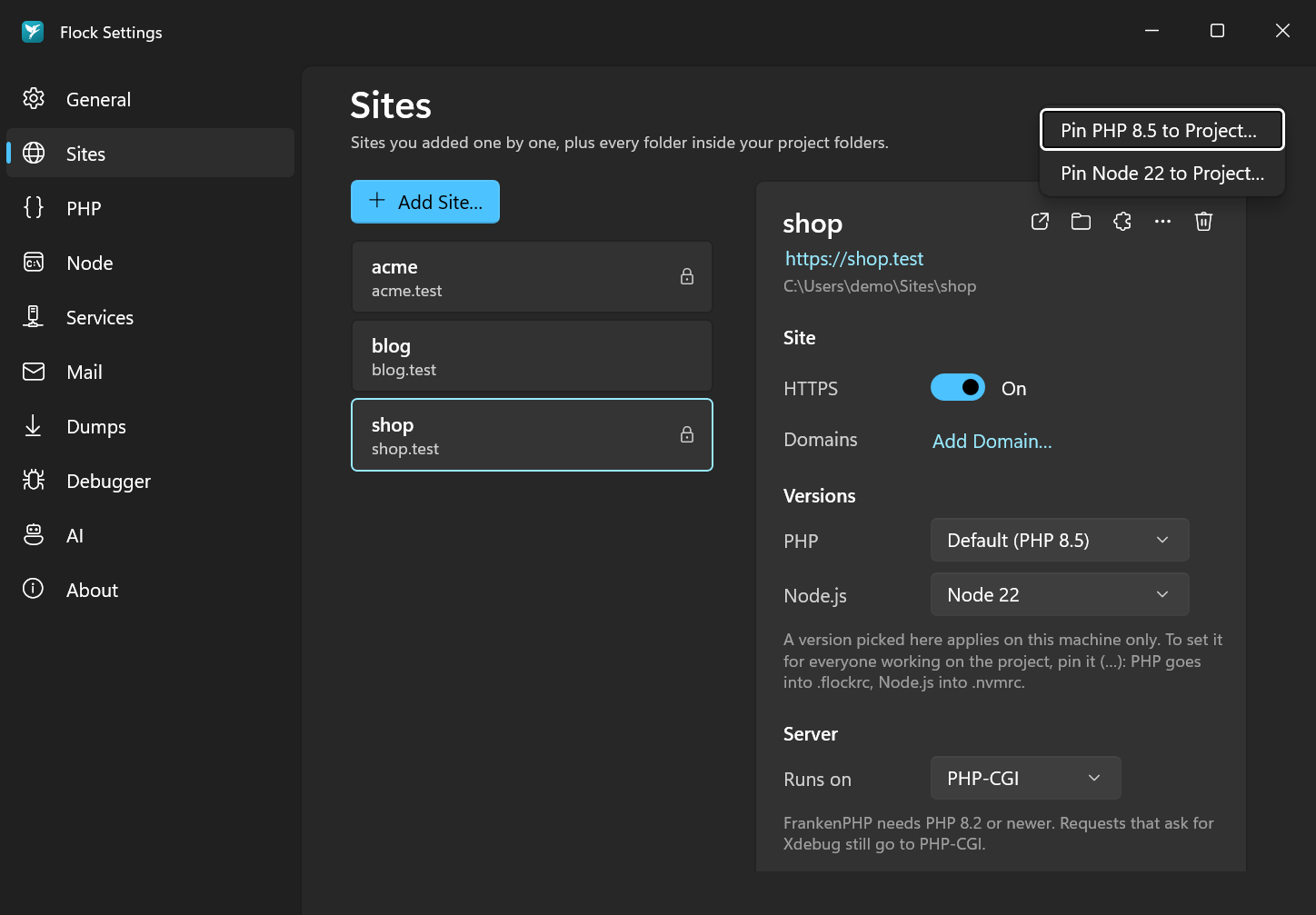Viewport: 1316px width, 915px height.
Task: Select the blog site row
Action: click(532, 356)
